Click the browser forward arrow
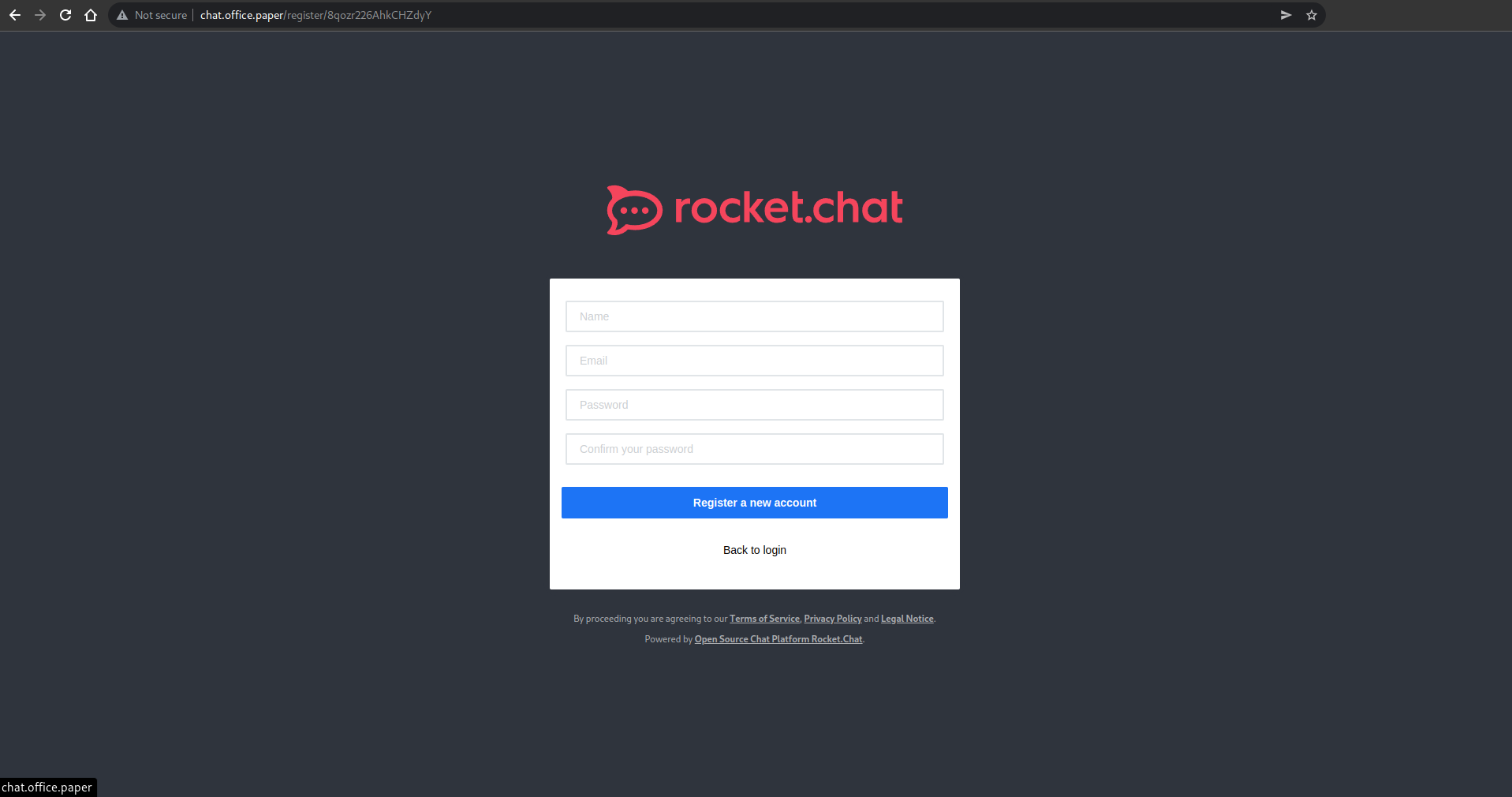The width and height of the screenshot is (1512, 797). coord(40,15)
